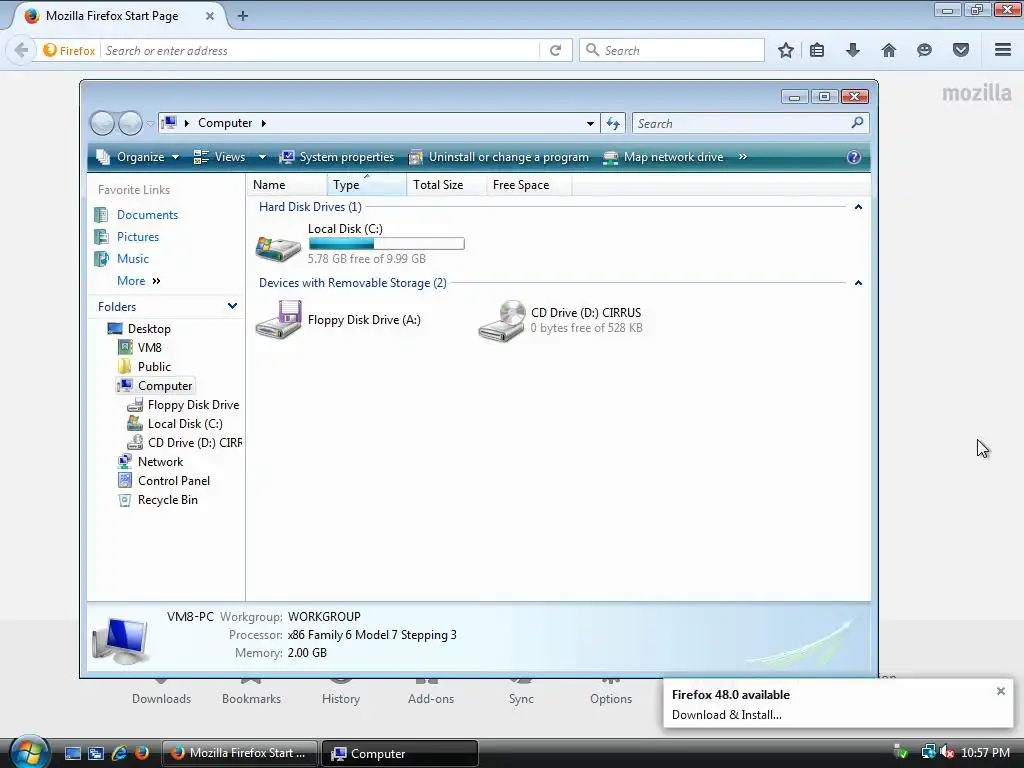
Task: Open the Firefox hamburger menu
Action: (1003, 50)
